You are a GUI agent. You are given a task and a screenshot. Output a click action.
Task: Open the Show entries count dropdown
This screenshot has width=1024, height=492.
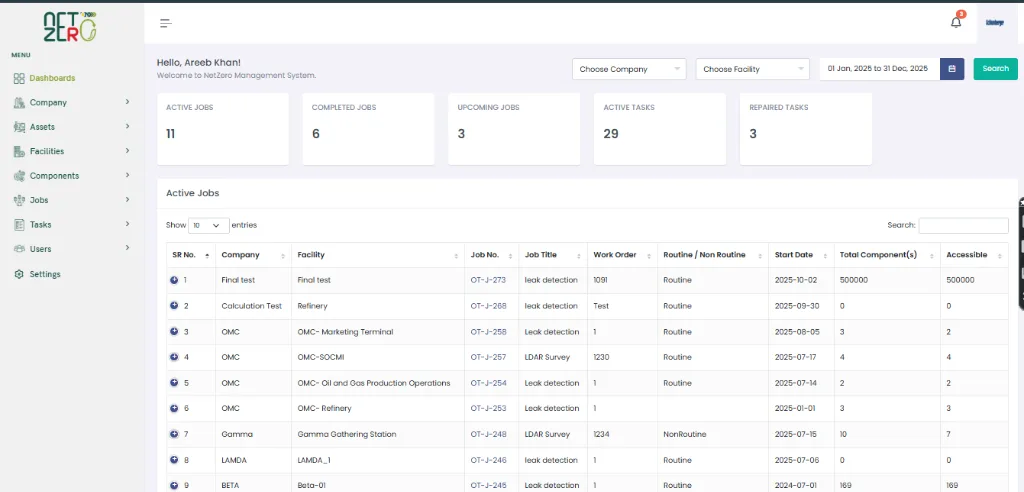pos(209,225)
